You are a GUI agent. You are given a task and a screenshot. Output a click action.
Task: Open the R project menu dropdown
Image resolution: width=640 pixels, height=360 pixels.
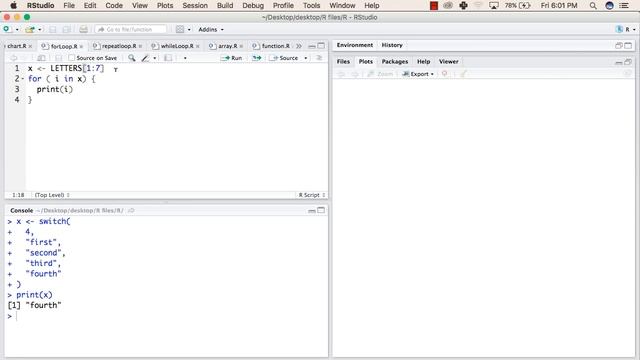[626, 29]
